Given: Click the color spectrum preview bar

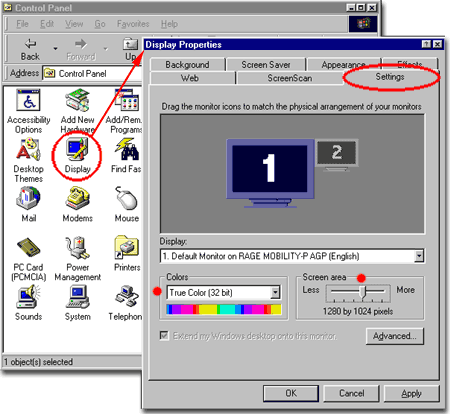Looking at the screenshot, I should pos(224,309).
